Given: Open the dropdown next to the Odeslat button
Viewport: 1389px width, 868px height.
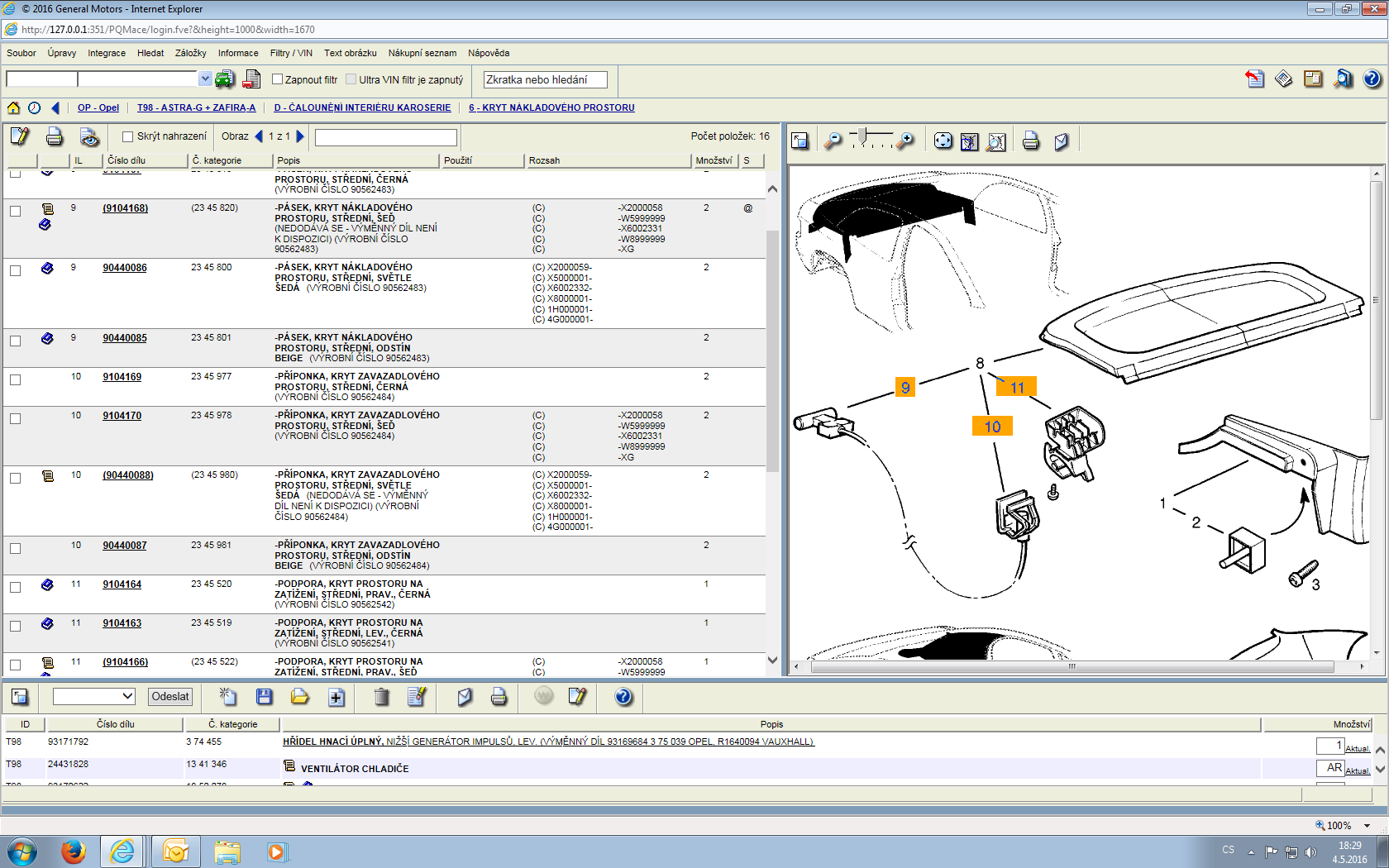Looking at the screenshot, I should click(93, 696).
